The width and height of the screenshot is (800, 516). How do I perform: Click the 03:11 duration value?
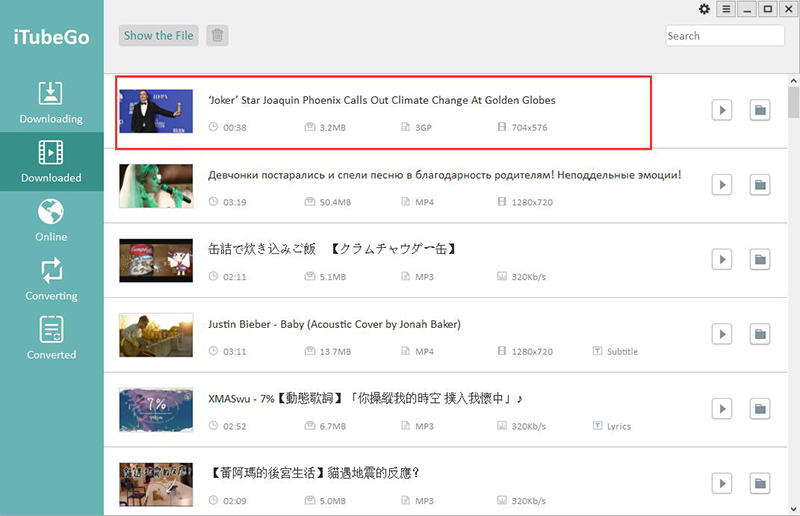click(x=235, y=352)
